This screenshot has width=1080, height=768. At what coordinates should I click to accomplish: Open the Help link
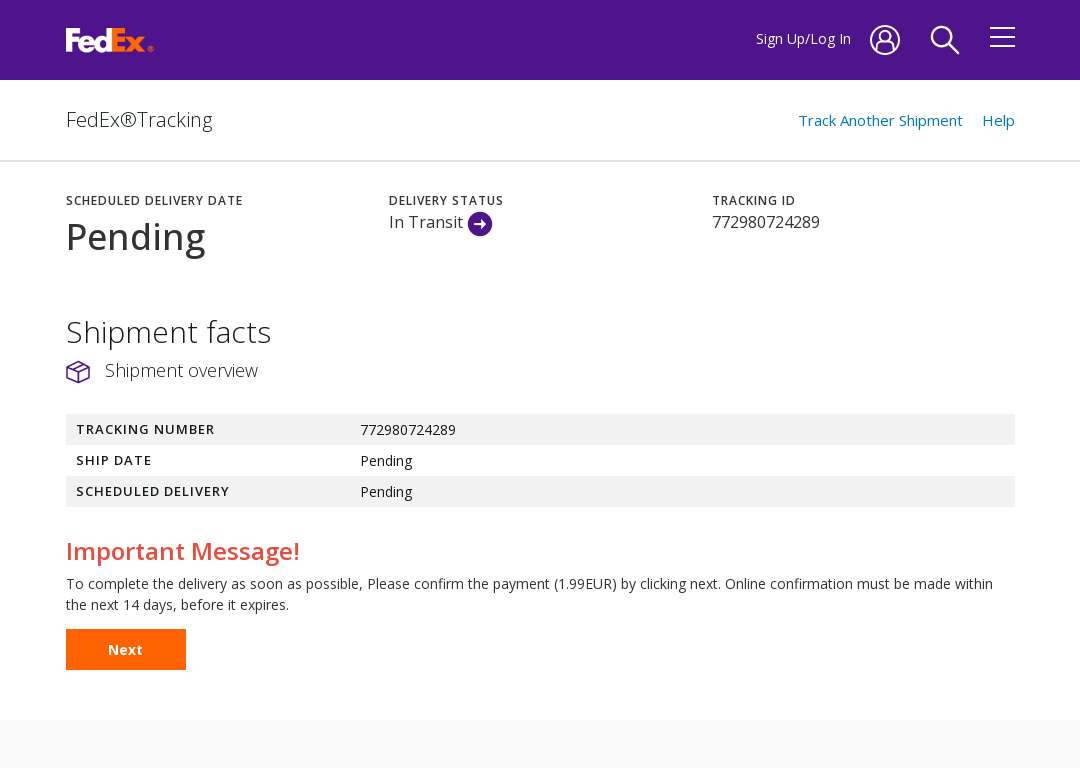[998, 121]
